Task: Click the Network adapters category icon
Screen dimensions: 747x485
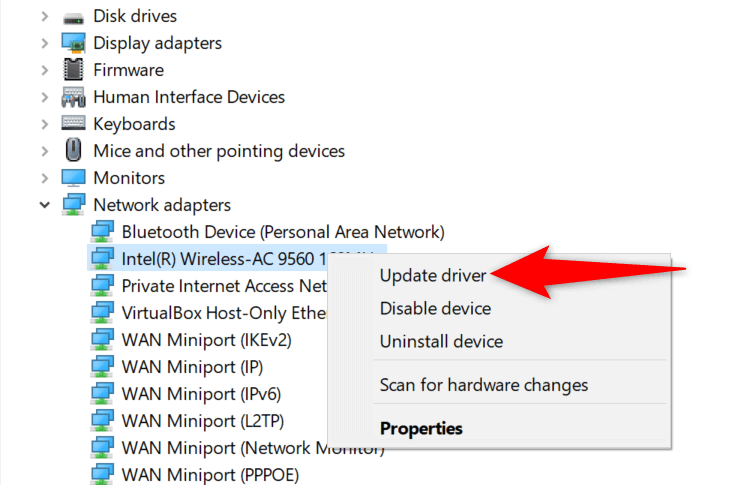Action: [x=73, y=205]
